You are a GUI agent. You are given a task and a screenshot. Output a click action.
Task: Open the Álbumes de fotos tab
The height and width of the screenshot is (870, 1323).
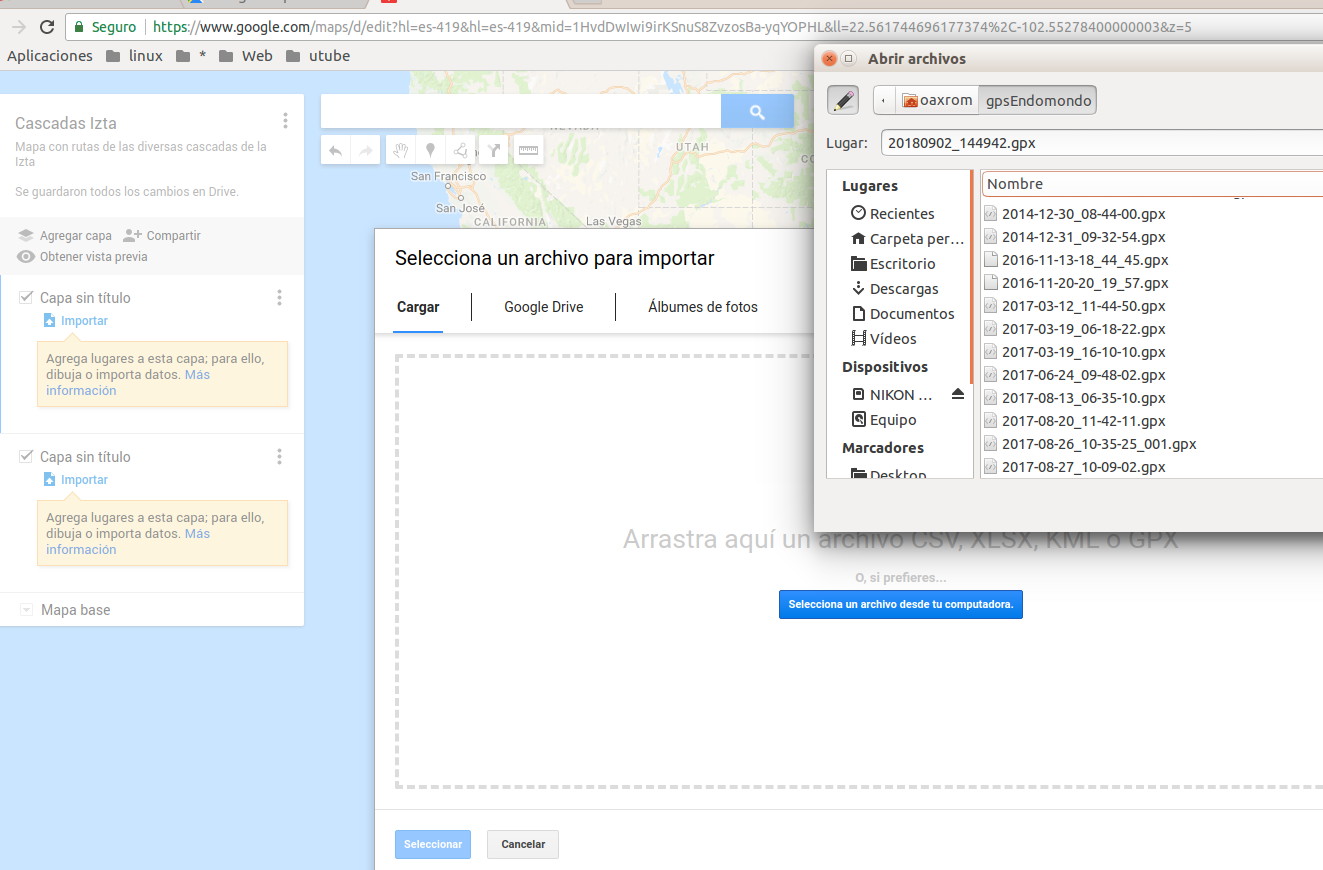tap(702, 307)
